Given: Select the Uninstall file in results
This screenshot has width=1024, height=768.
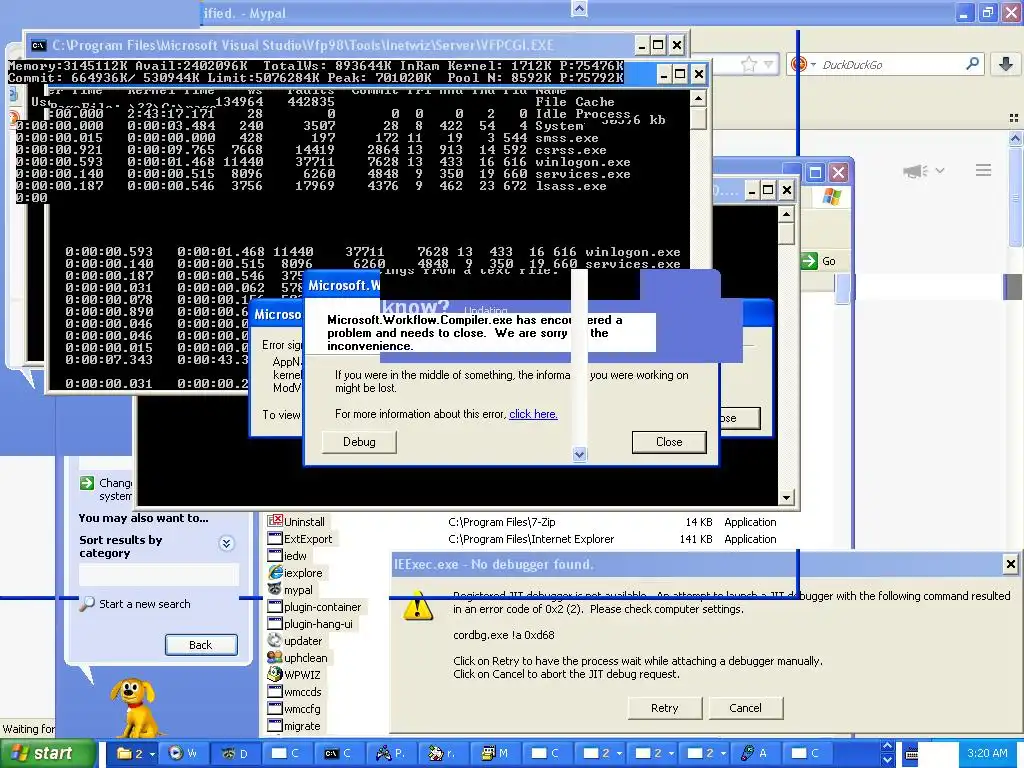Looking at the screenshot, I should click(x=304, y=522).
